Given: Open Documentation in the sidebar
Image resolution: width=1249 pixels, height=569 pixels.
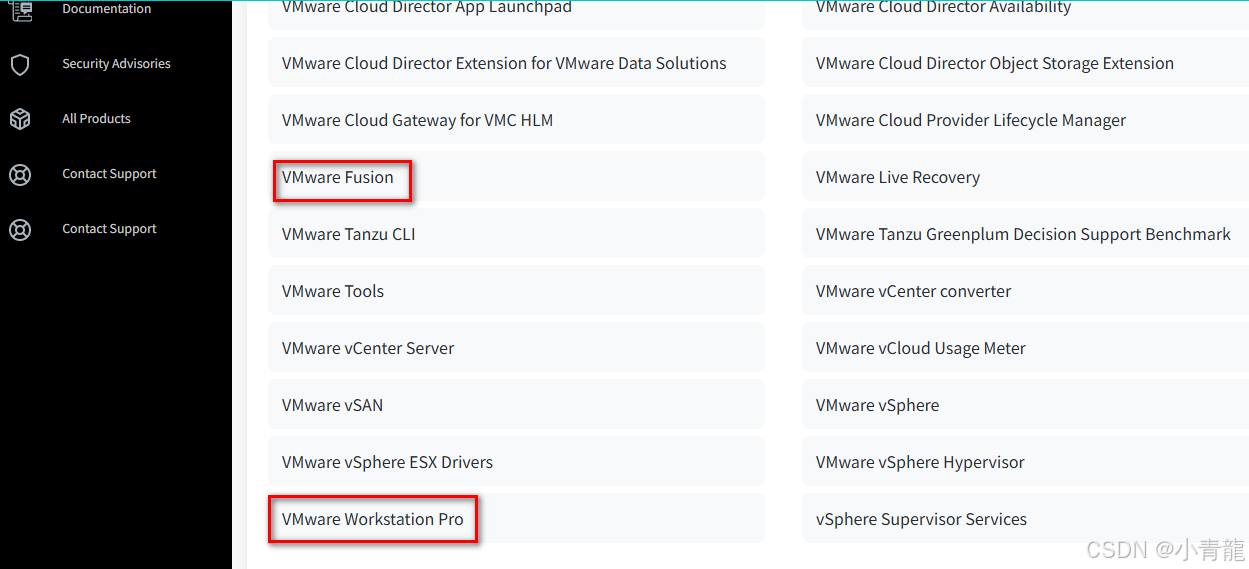Looking at the screenshot, I should 107,9.
